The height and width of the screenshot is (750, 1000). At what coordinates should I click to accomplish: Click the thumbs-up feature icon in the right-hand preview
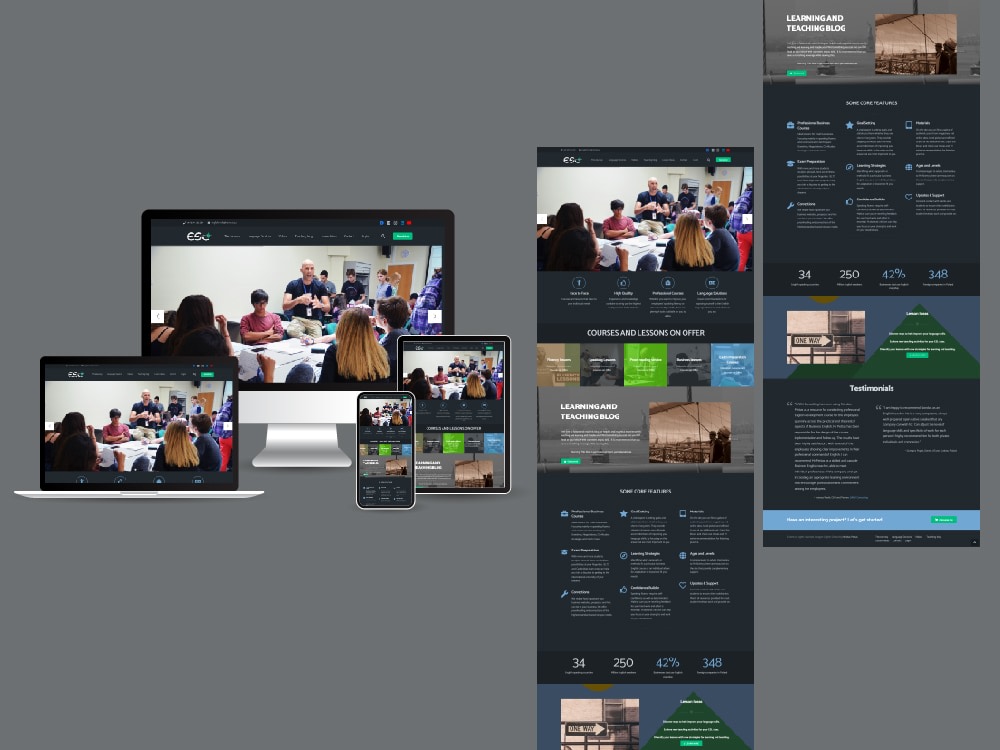tap(849, 202)
